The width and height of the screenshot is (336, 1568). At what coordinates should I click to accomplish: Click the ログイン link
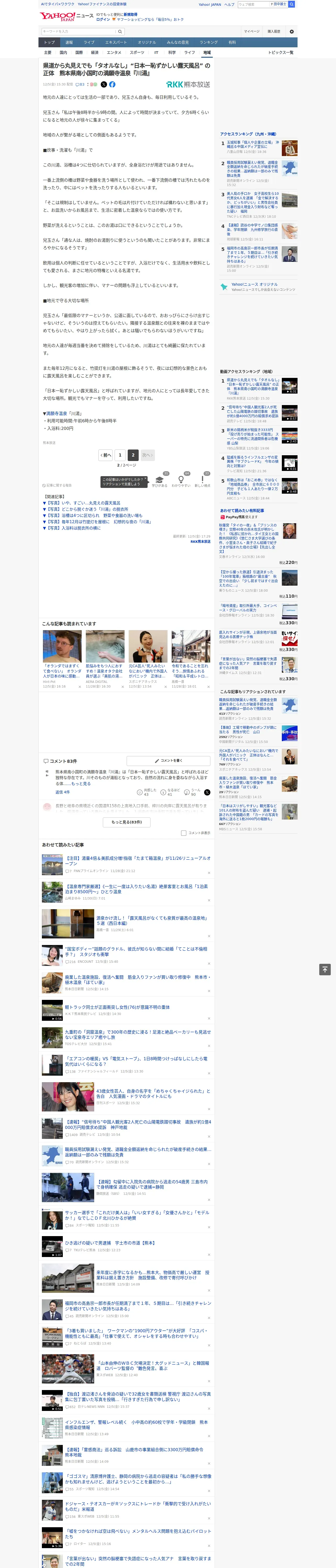click(x=103, y=20)
